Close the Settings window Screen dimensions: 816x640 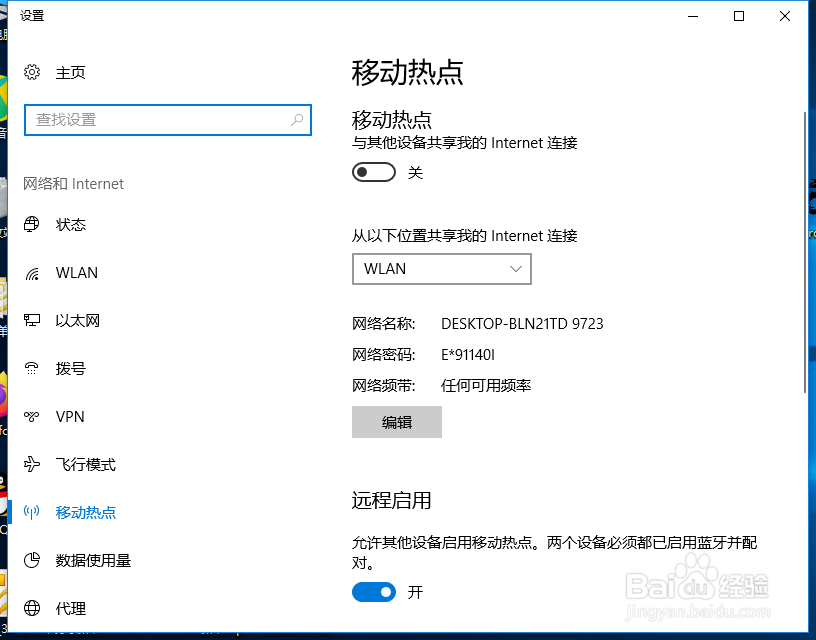(785, 16)
